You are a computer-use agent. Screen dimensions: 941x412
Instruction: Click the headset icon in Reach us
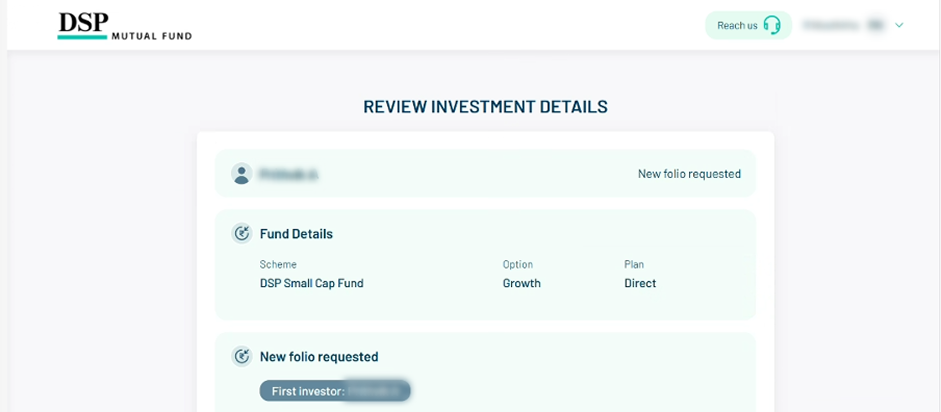tap(772, 25)
